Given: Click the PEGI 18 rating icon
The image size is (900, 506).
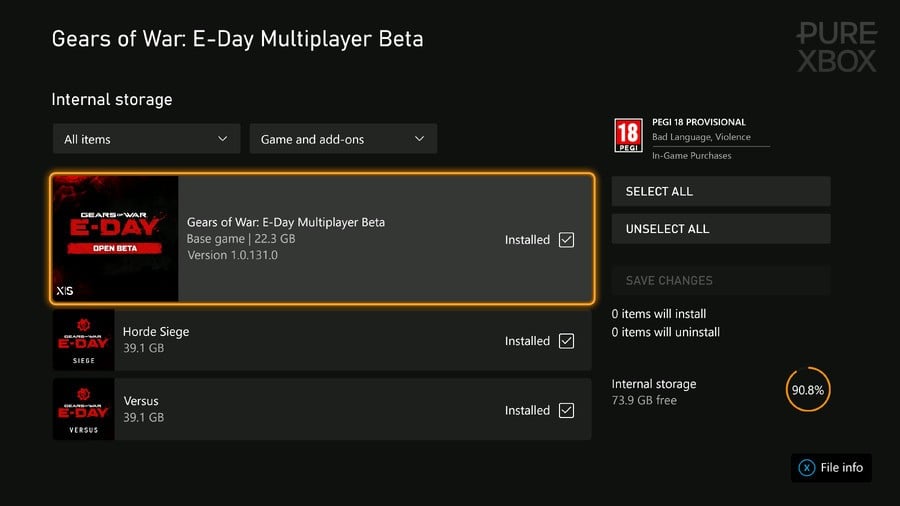Looking at the screenshot, I should click(x=628, y=135).
